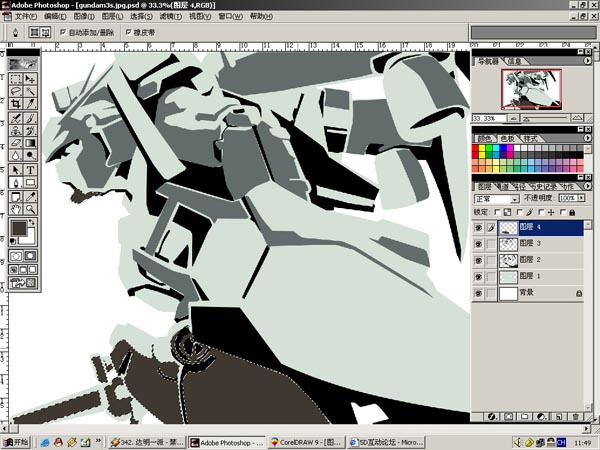This screenshot has width=600, height=450.
Task: Enable lock all checkbox
Action: coord(563,212)
